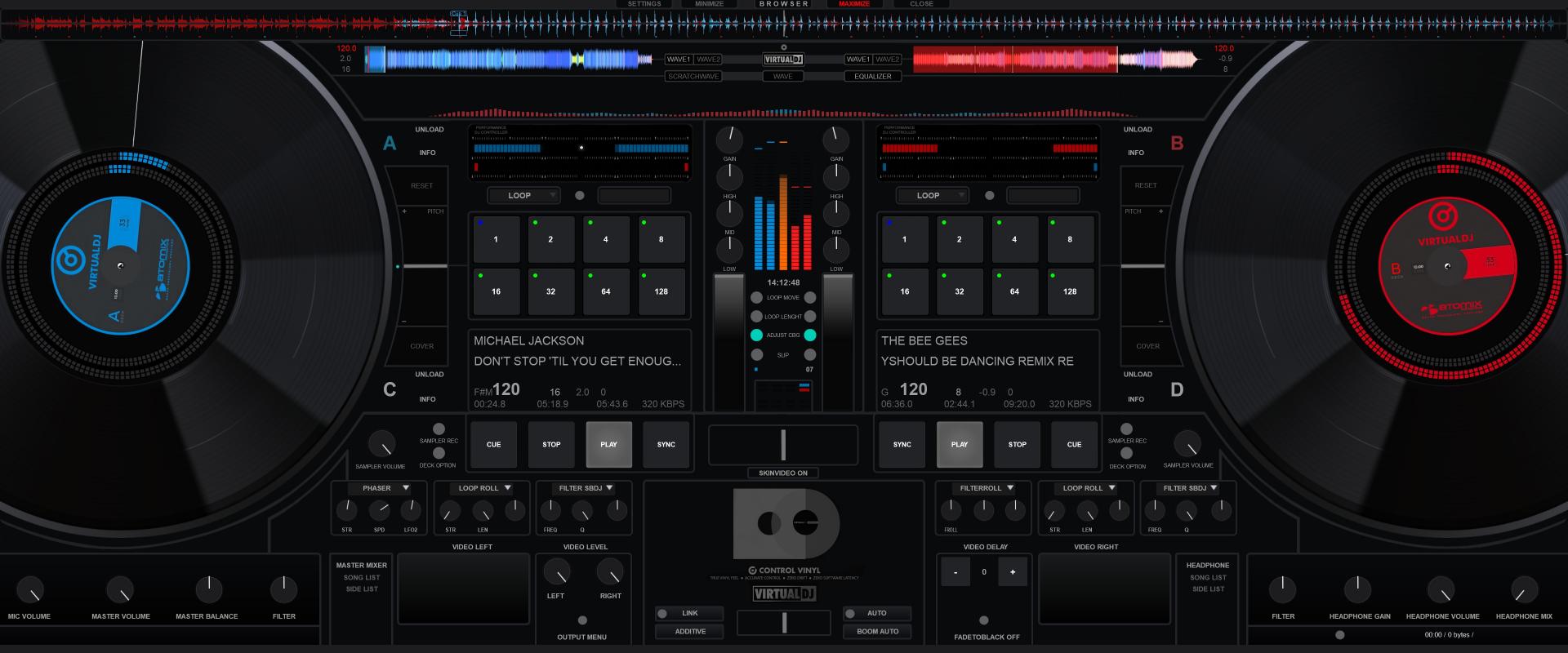Adjust the Headphone Mix knob
Viewport: 1568px width, 653px height.
point(1524,589)
